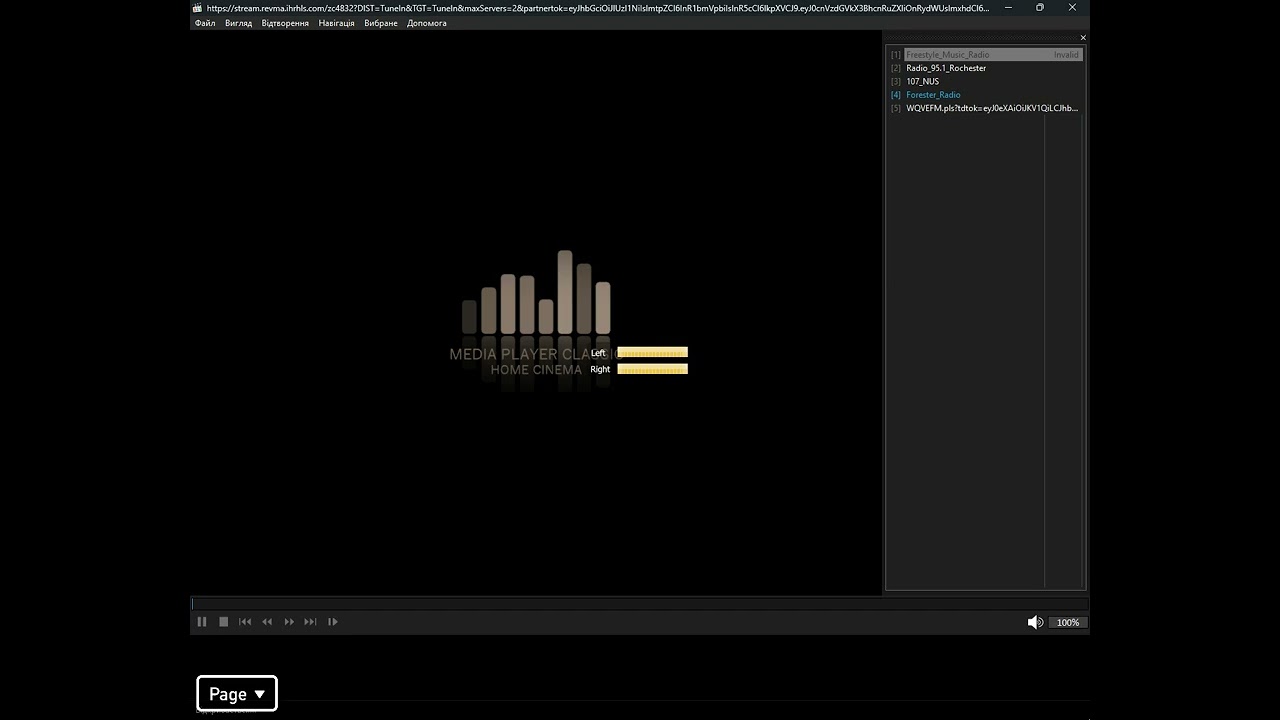Click the seek bar timeline
This screenshot has height=720, width=1280.
coord(640,603)
